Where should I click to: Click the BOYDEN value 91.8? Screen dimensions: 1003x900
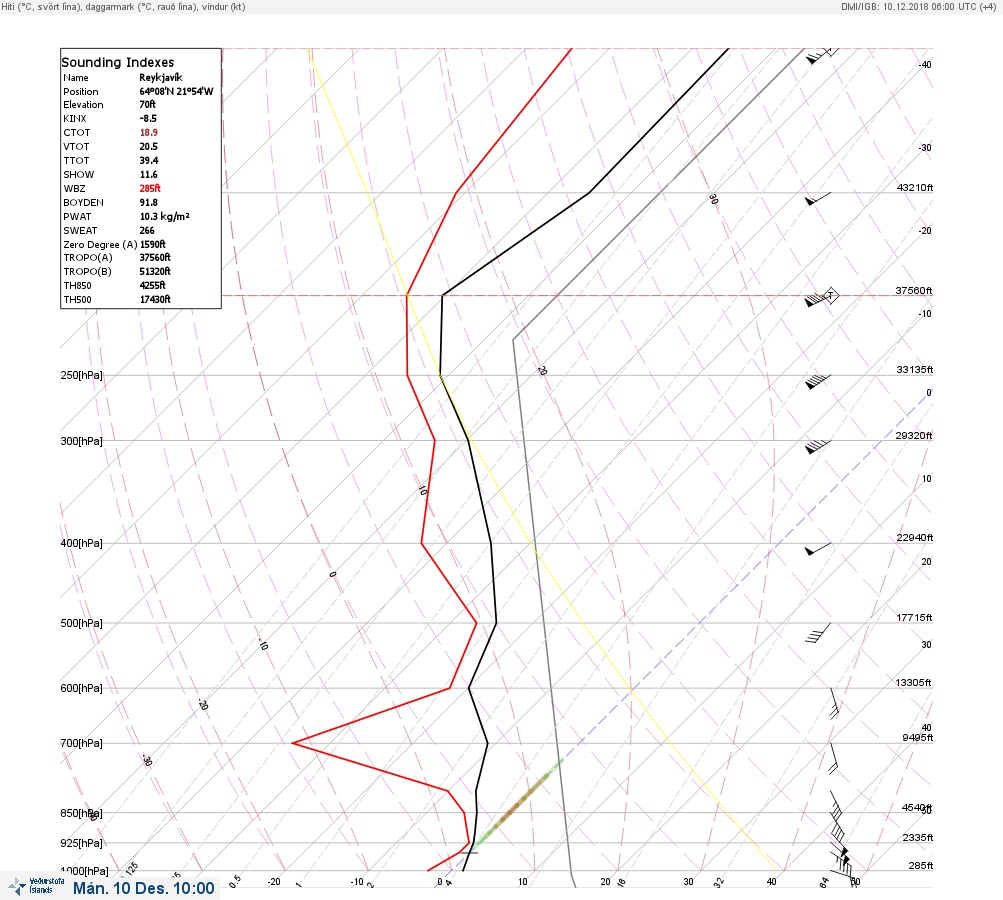pyautogui.click(x=148, y=202)
